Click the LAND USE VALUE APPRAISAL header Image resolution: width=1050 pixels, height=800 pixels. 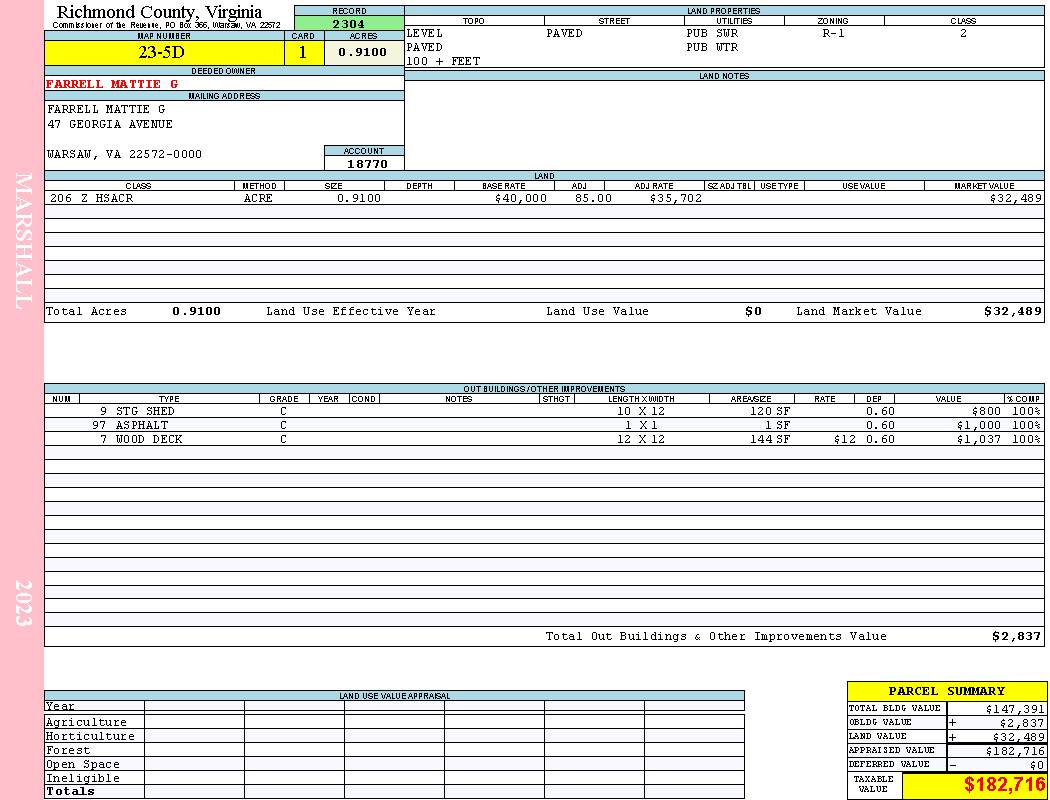(x=394, y=696)
